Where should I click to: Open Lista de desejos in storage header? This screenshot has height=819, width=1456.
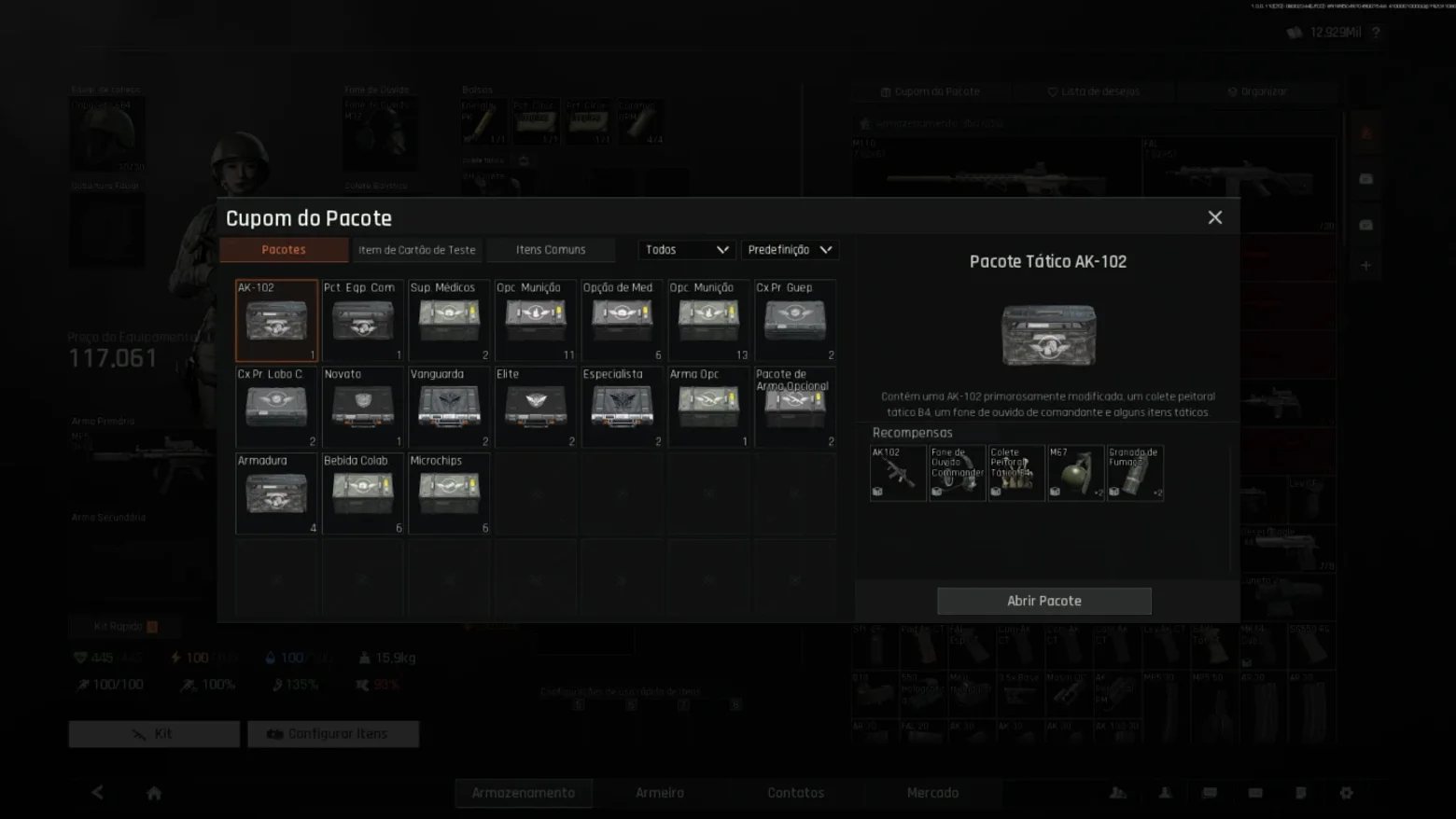1094,91
